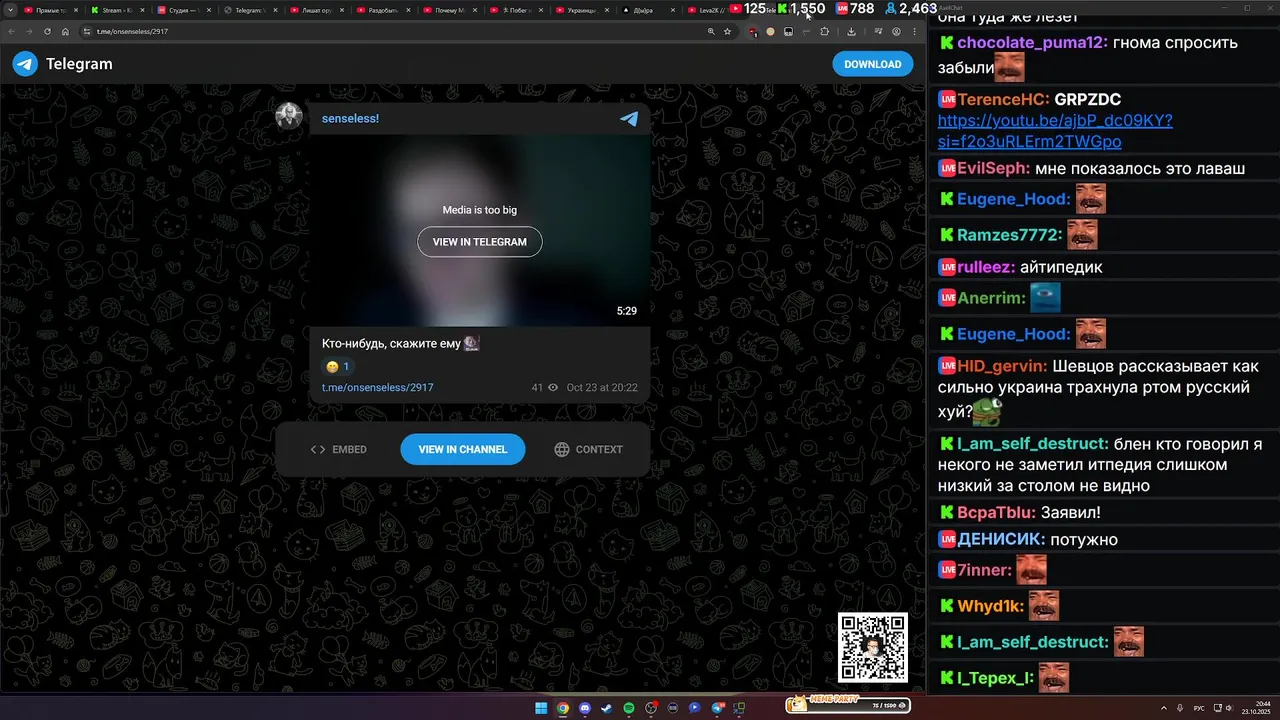Click the emoji reaction with count 1
Image resolution: width=1280 pixels, height=720 pixels.
[x=337, y=367]
